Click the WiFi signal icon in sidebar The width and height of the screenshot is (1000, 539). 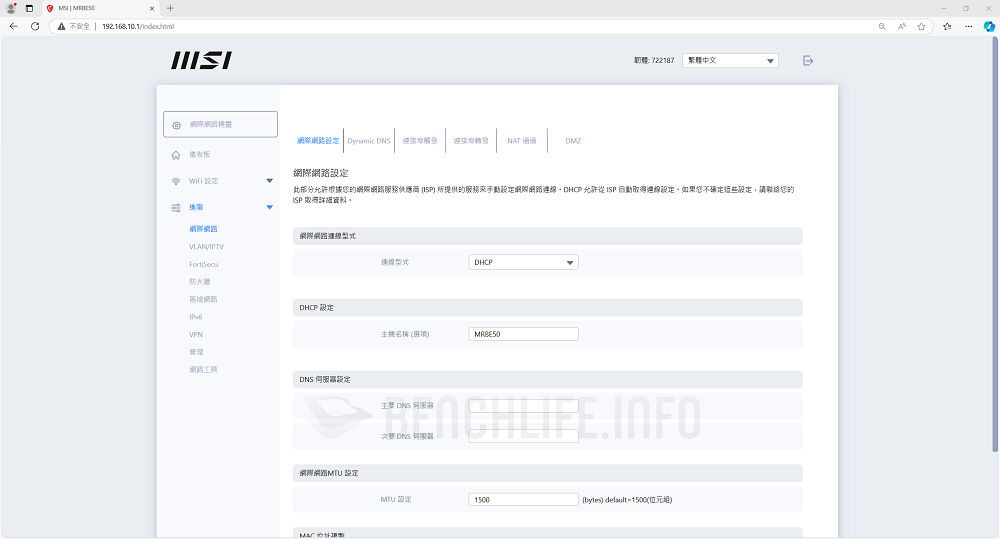click(x=176, y=182)
